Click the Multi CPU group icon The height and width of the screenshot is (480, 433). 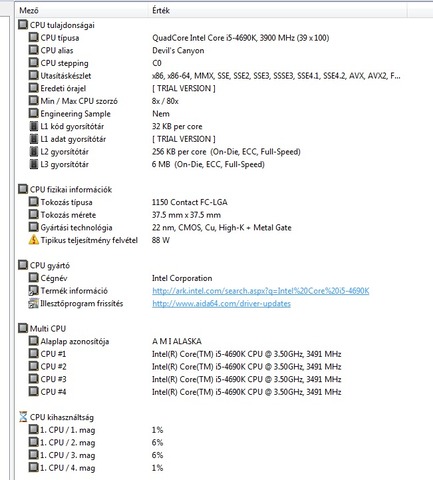[x=23, y=328]
